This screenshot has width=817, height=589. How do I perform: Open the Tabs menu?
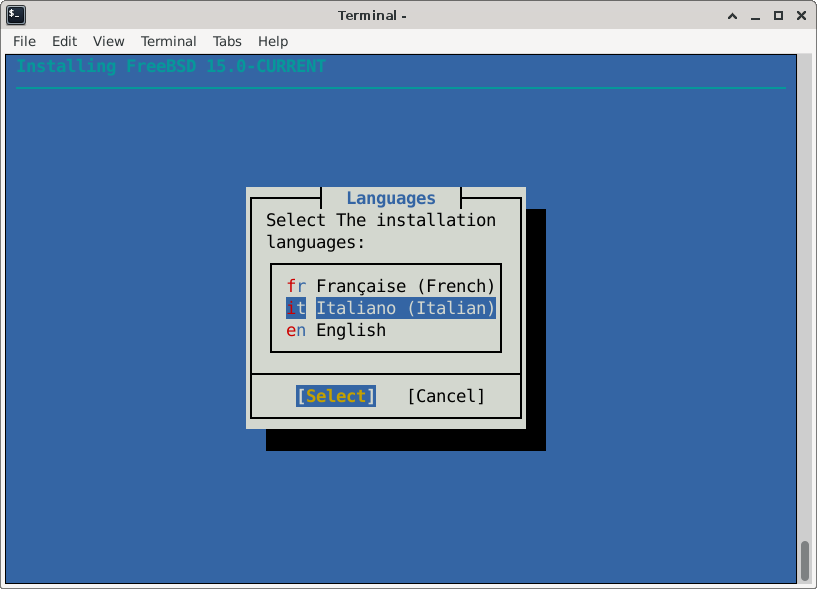pyautogui.click(x=227, y=41)
